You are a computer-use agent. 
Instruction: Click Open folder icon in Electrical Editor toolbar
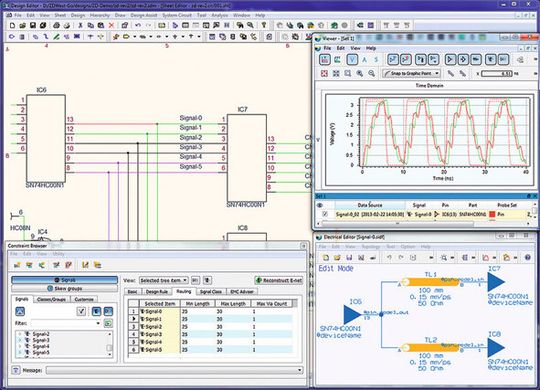click(x=337, y=257)
